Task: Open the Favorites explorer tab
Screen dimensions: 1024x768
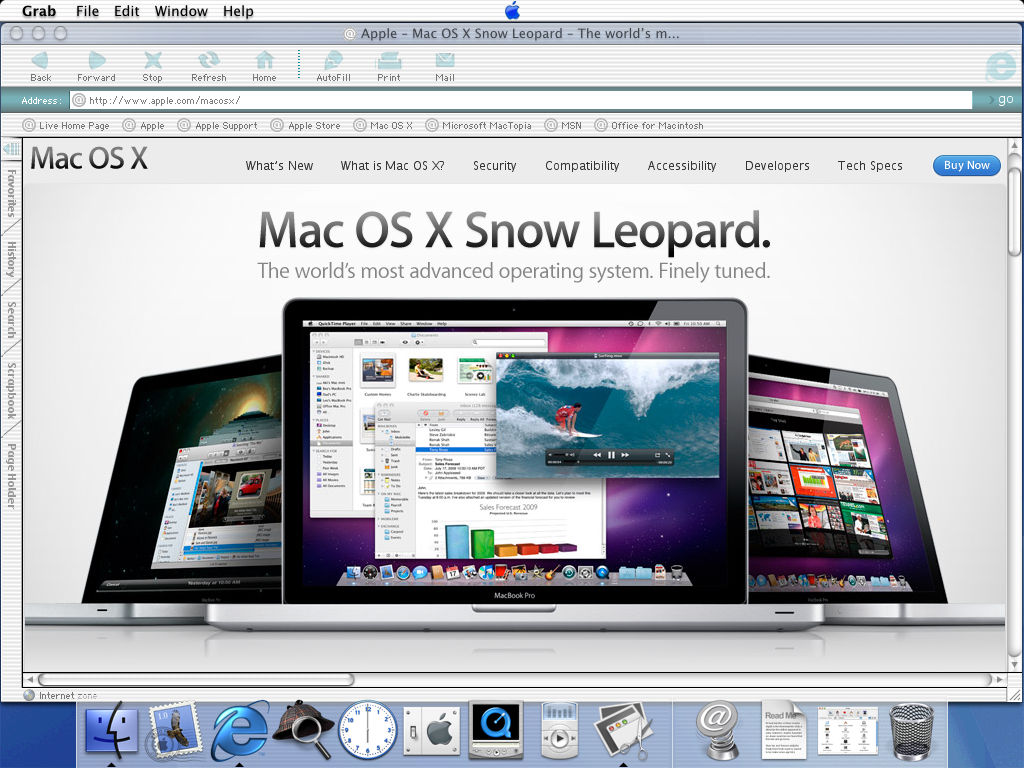Action: 11,193
